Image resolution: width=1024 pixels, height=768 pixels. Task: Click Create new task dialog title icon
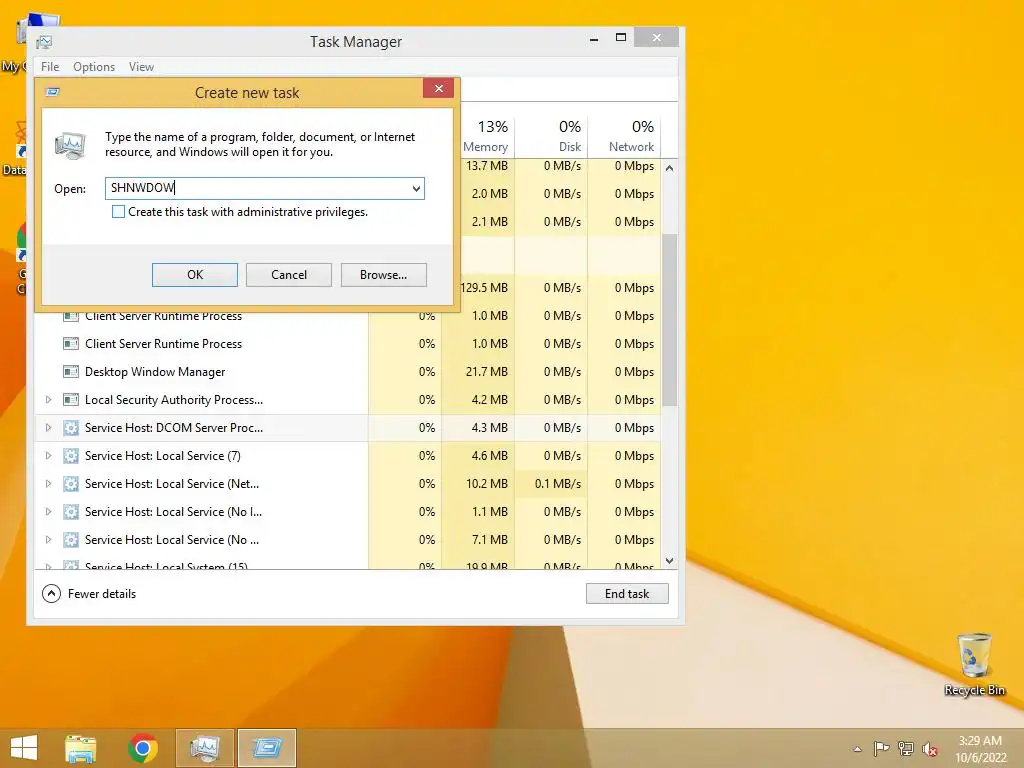click(53, 92)
